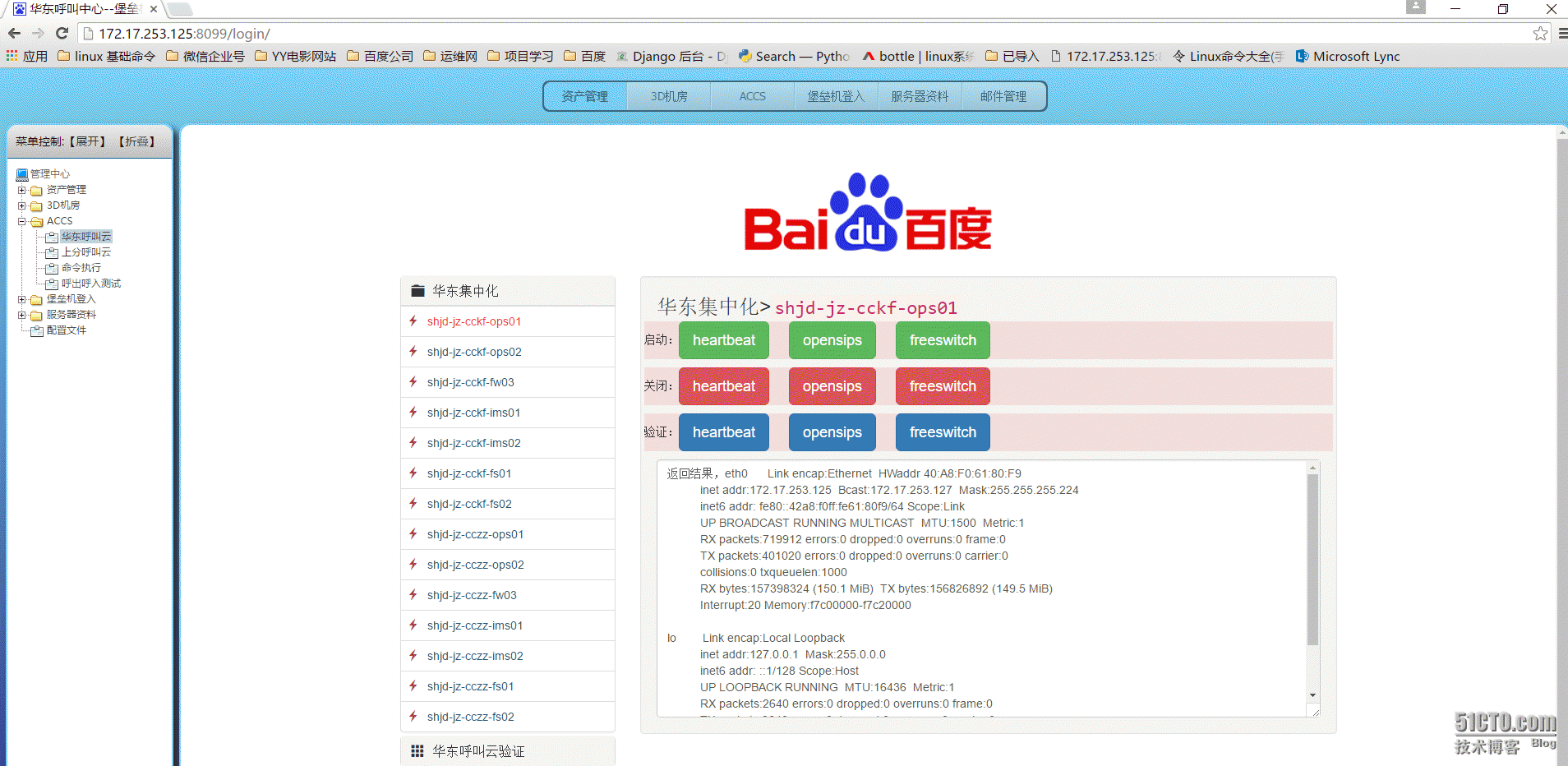Click blue opensips verify button
1568x766 pixels.
point(832,432)
